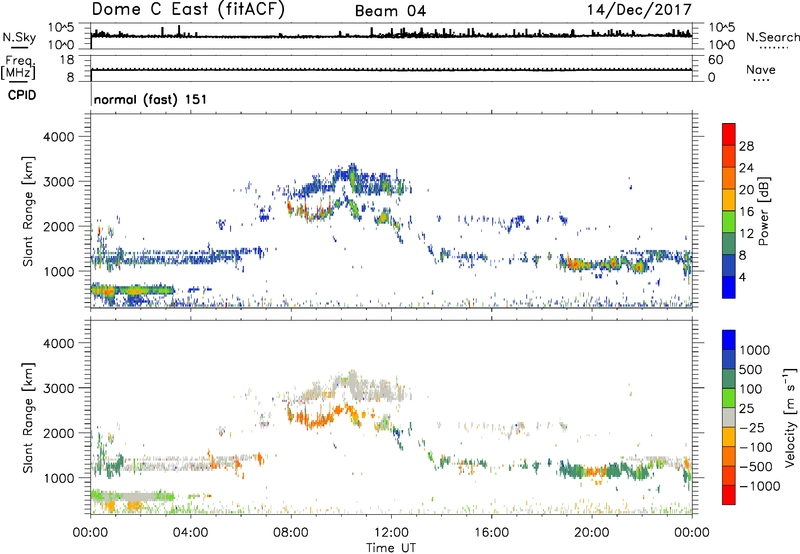Click the '60' tick on the Nave axis
Screen dimensions: 800x554
[x=715, y=60]
